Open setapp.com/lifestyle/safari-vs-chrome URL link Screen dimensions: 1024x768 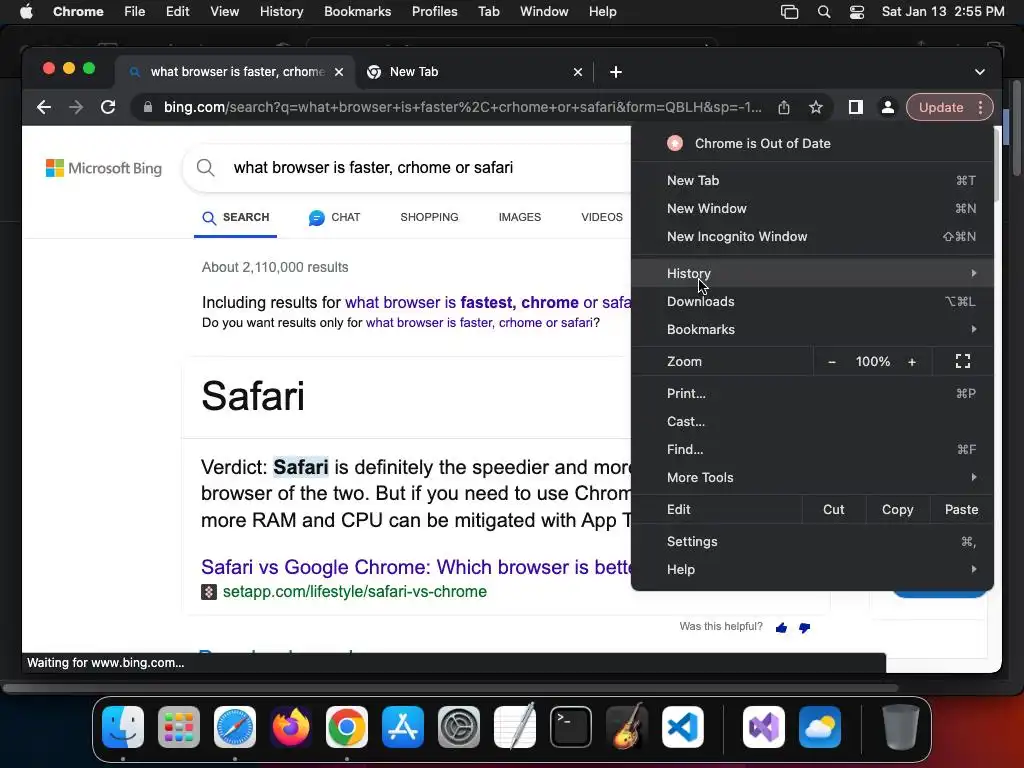[355, 592]
